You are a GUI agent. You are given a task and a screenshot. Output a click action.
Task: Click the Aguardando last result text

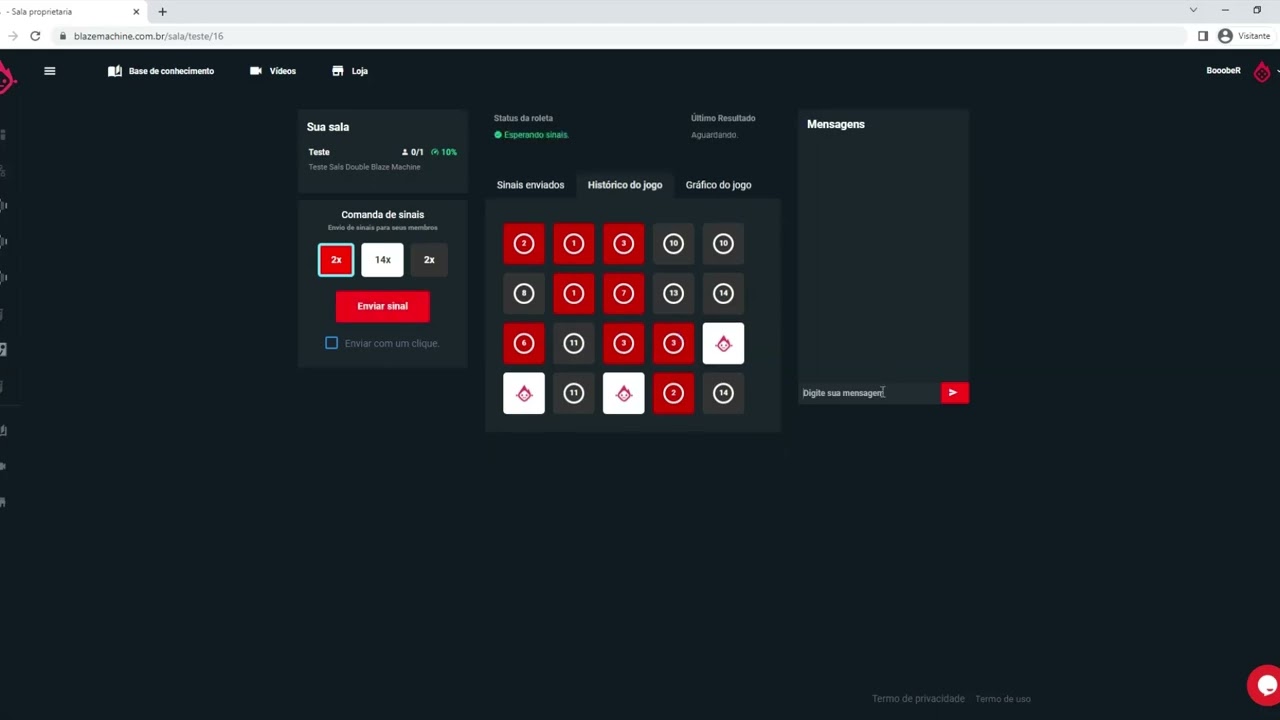tap(714, 135)
